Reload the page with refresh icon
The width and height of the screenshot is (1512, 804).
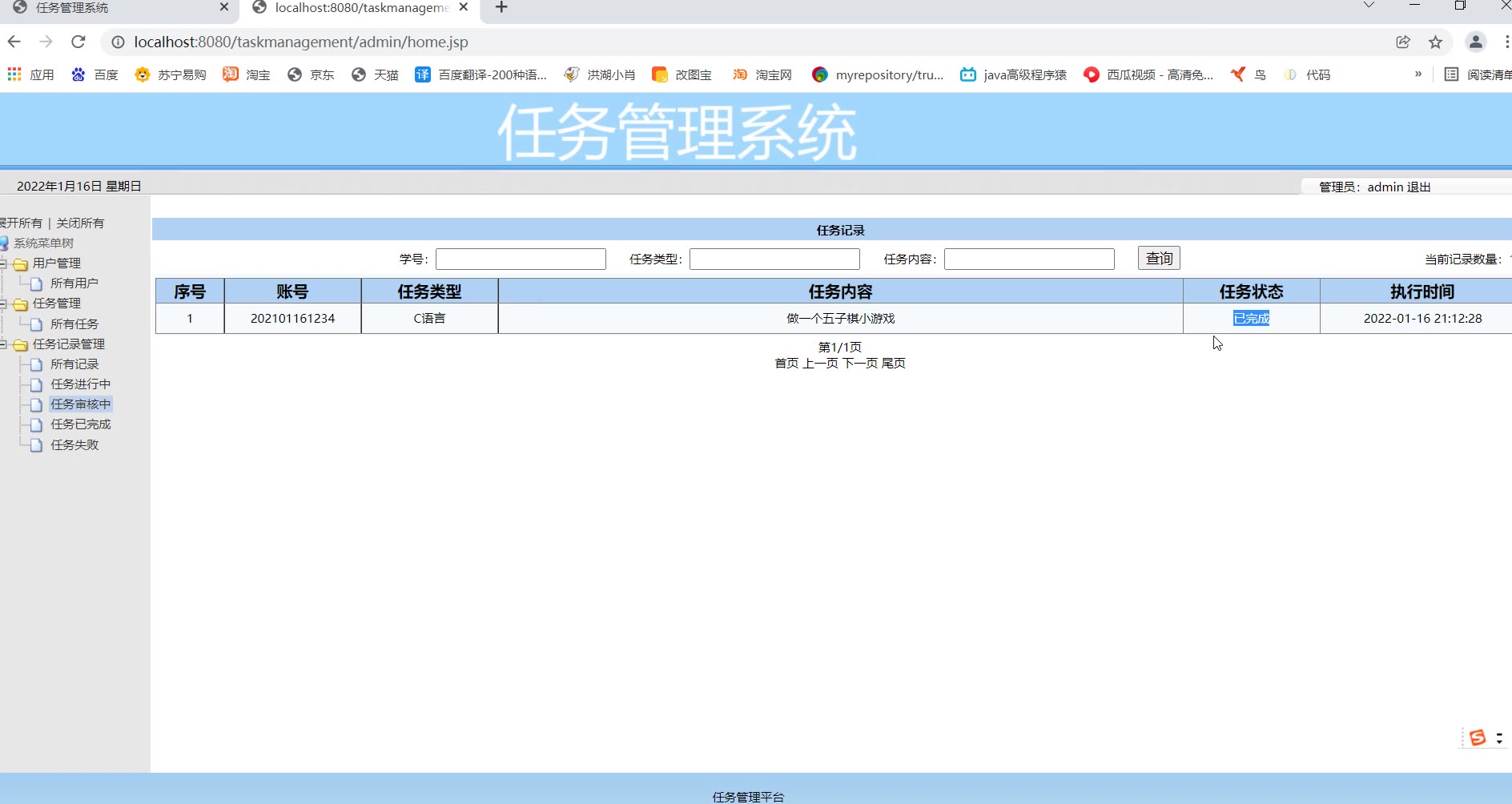(78, 42)
